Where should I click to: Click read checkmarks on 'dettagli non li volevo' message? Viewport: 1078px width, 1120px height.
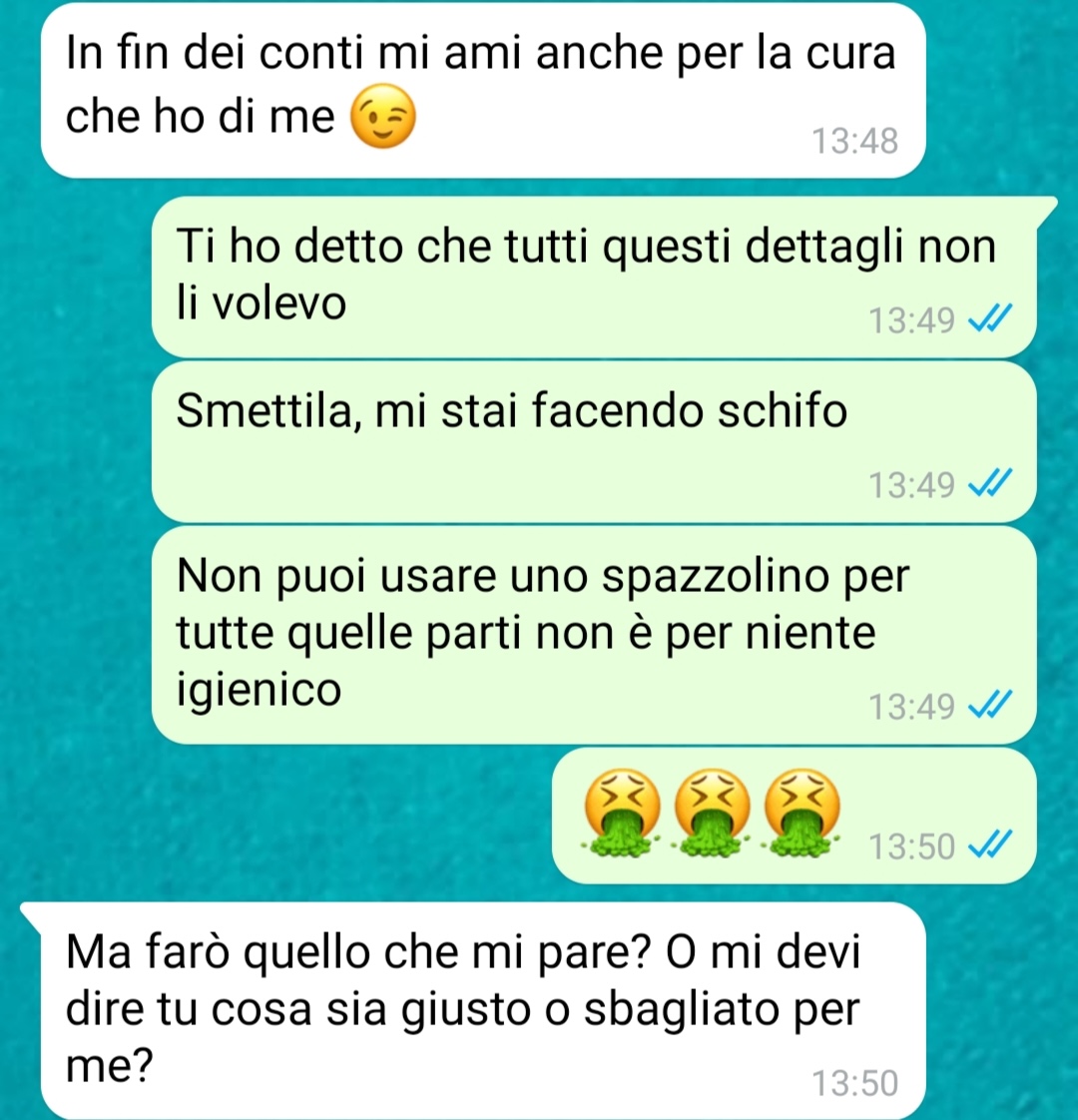(x=990, y=318)
